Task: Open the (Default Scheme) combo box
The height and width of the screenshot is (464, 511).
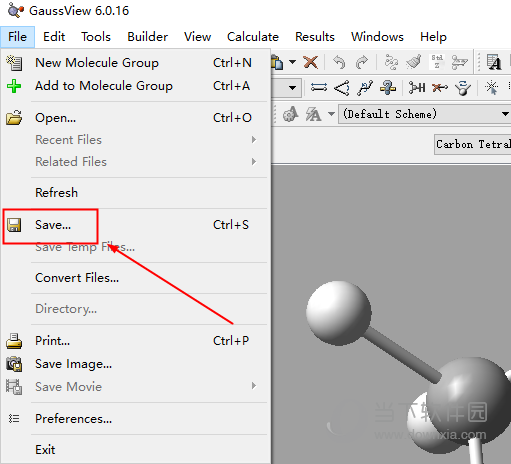Action: pyautogui.click(x=424, y=114)
